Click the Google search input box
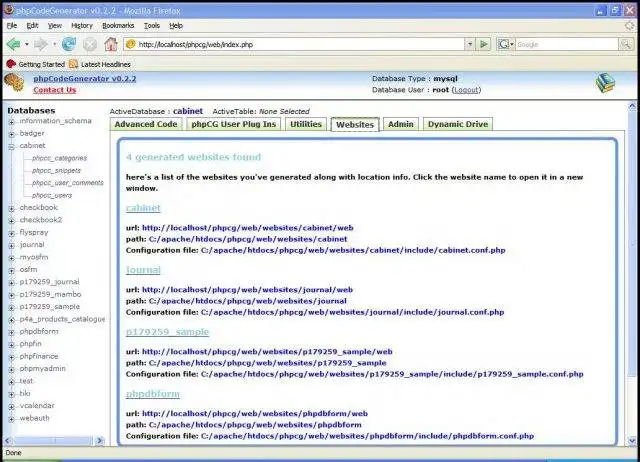This screenshot has height=462, width=640. tap(567, 44)
